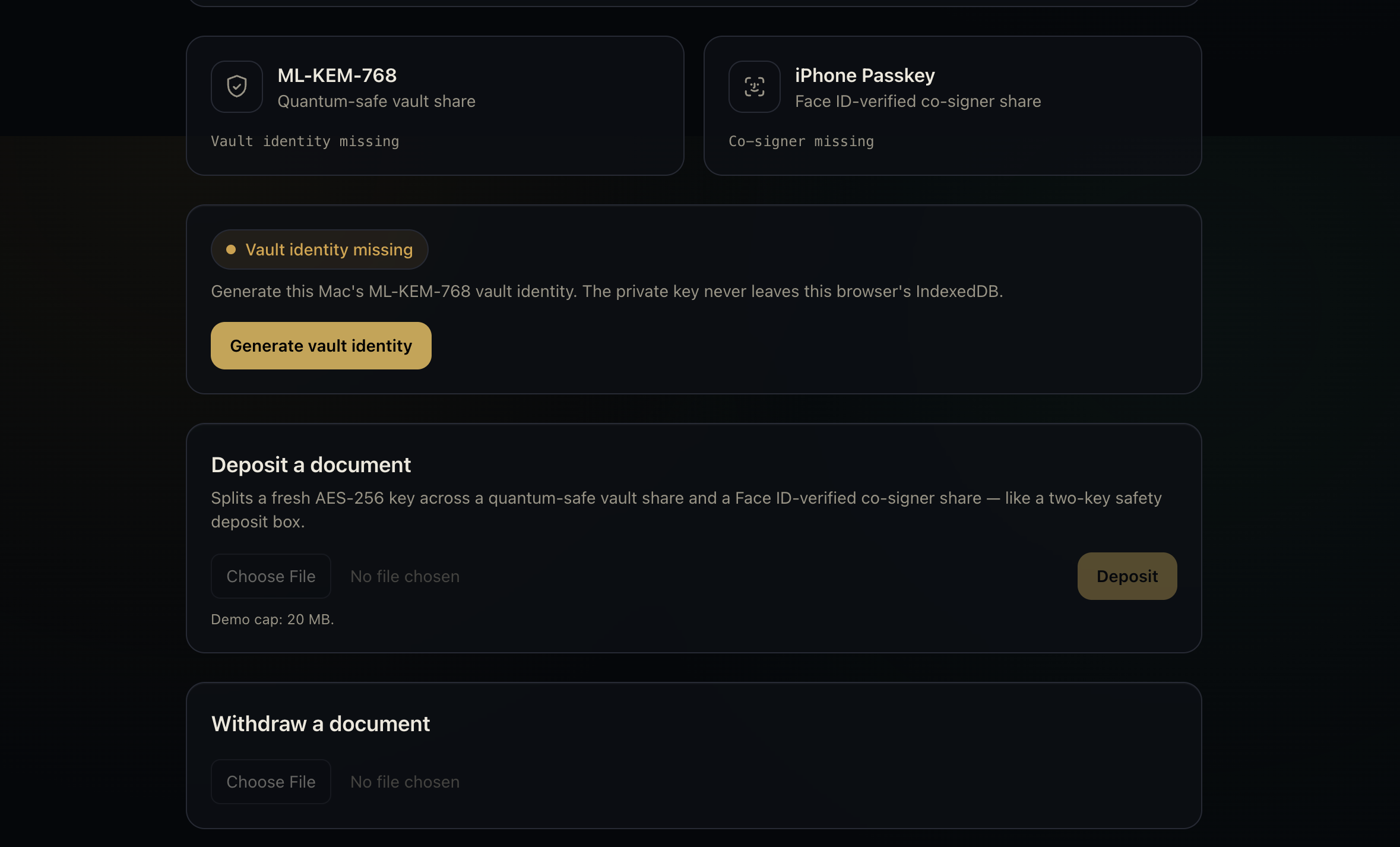1400x847 pixels.
Task: Choose a file in Deposit a document
Action: [x=271, y=576]
